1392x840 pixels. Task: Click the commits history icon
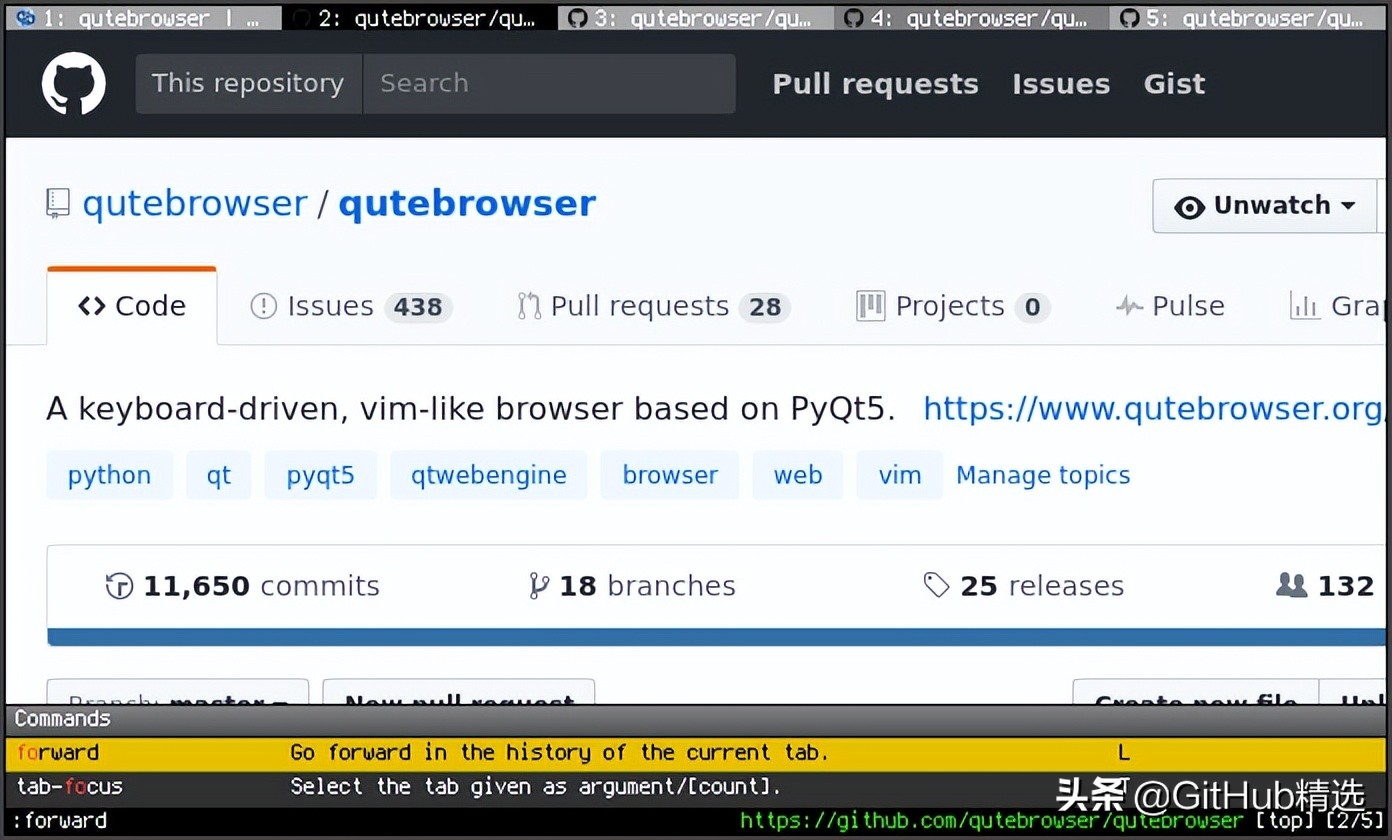119,585
